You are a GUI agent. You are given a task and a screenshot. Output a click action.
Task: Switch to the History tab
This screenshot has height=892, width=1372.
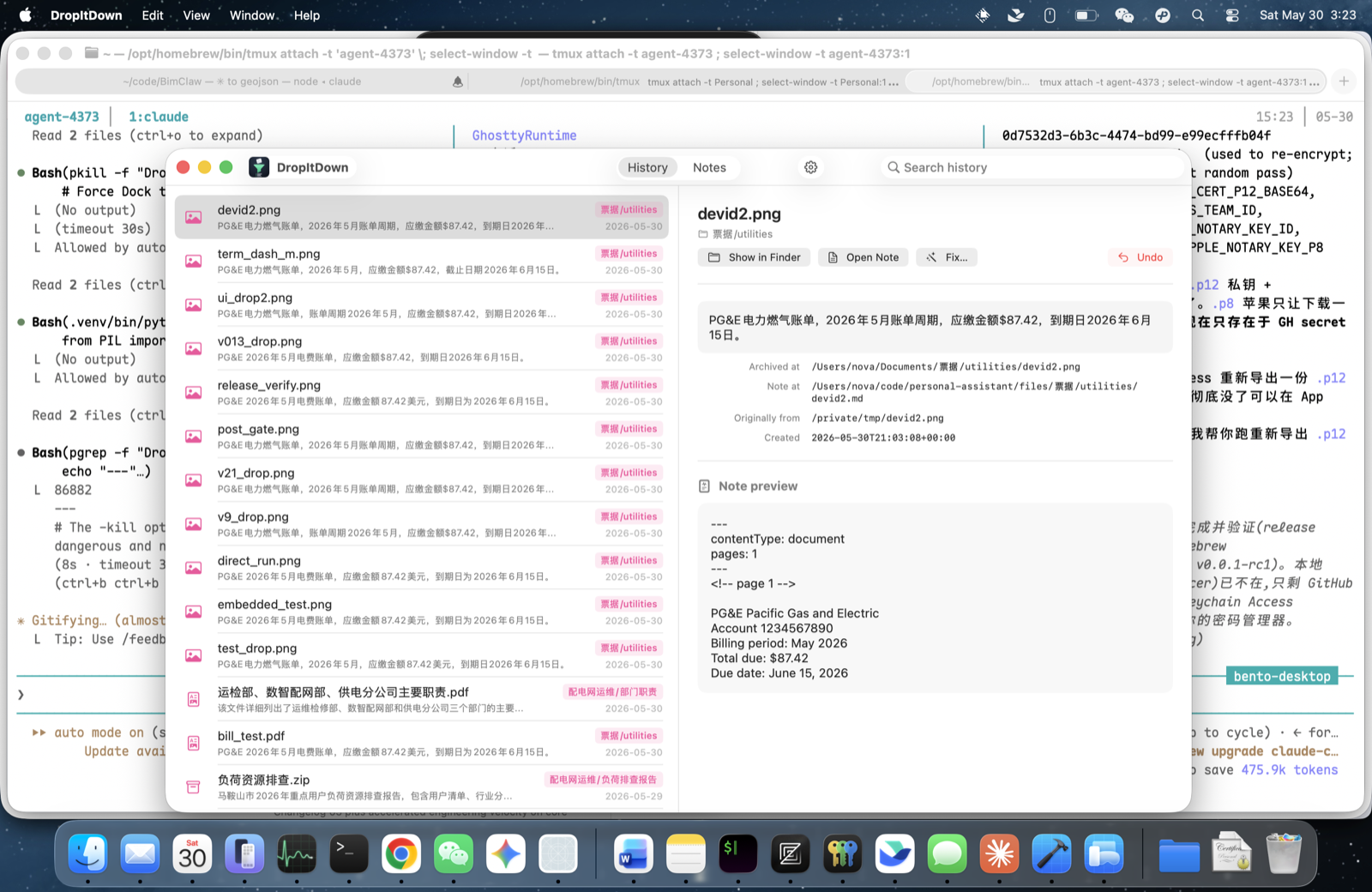click(647, 167)
